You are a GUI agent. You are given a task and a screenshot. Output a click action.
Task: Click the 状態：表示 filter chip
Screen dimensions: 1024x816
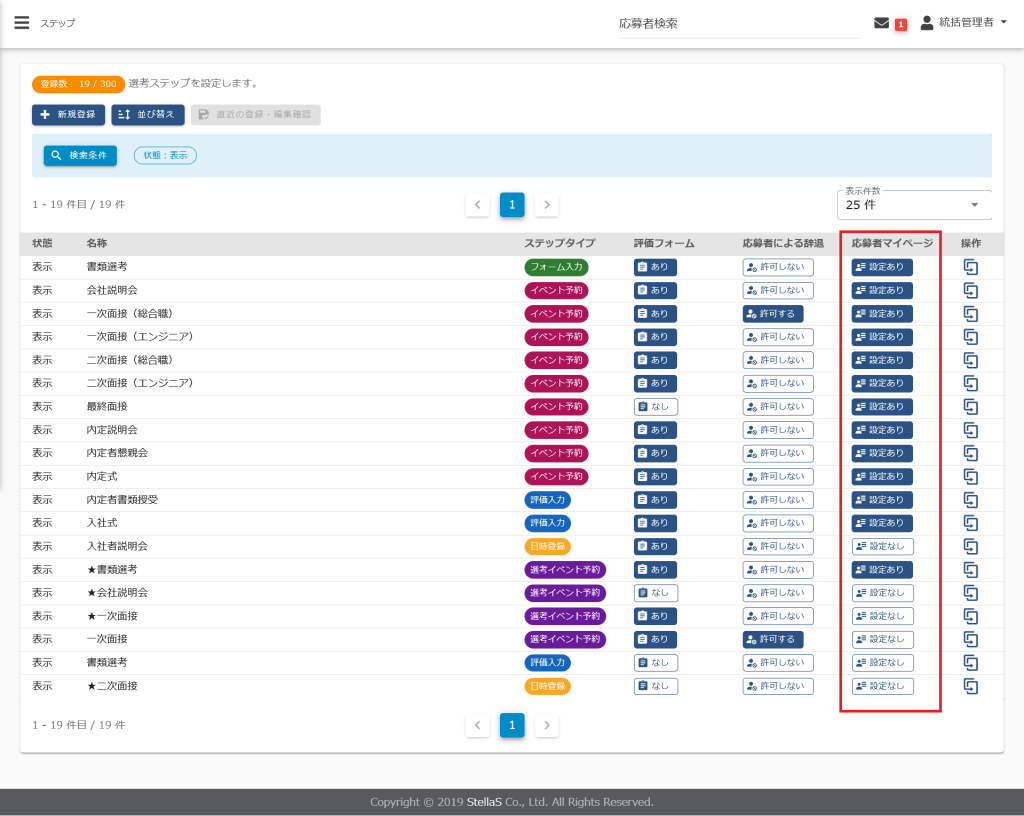(x=165, y=155)
